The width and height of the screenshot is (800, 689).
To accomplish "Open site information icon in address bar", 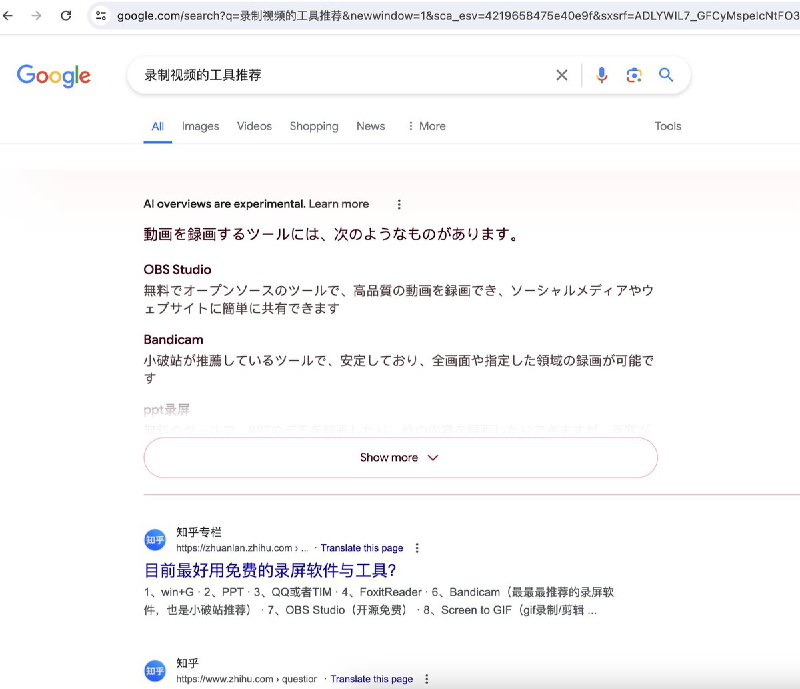I will click(100, 16).
